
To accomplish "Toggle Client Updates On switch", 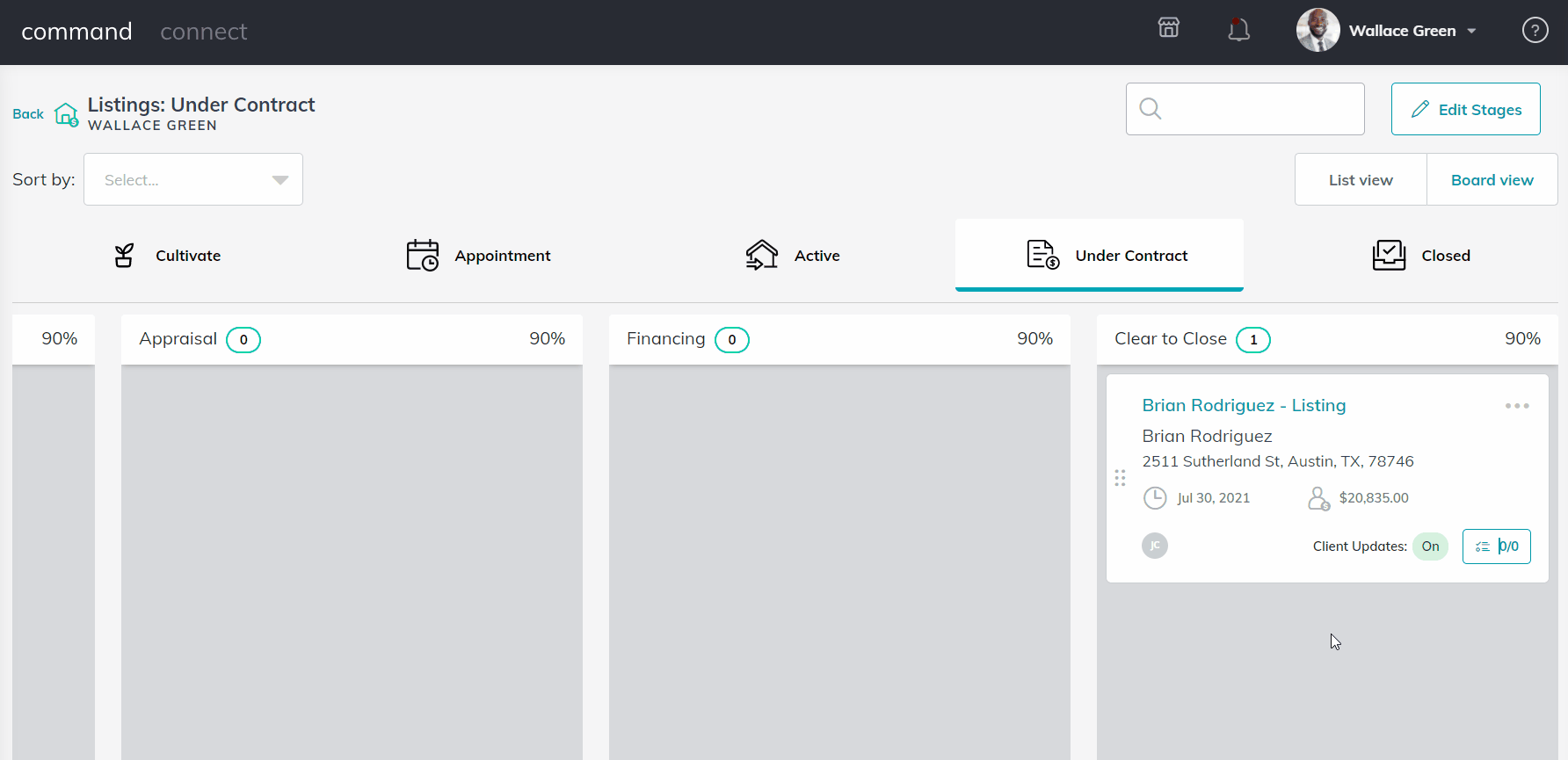I will [x=1430, y=546].
